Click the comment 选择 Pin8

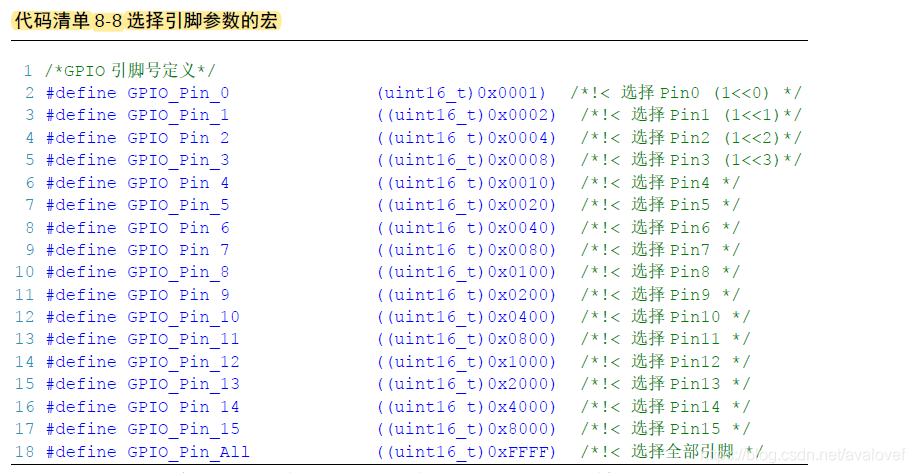pos(670,272)
